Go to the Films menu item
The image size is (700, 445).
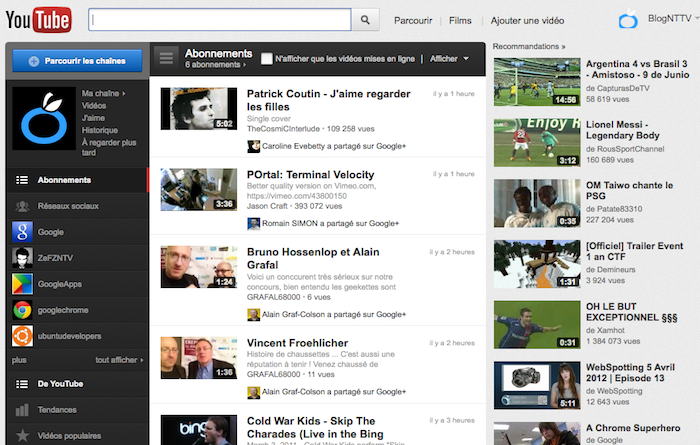pos(460,20)
